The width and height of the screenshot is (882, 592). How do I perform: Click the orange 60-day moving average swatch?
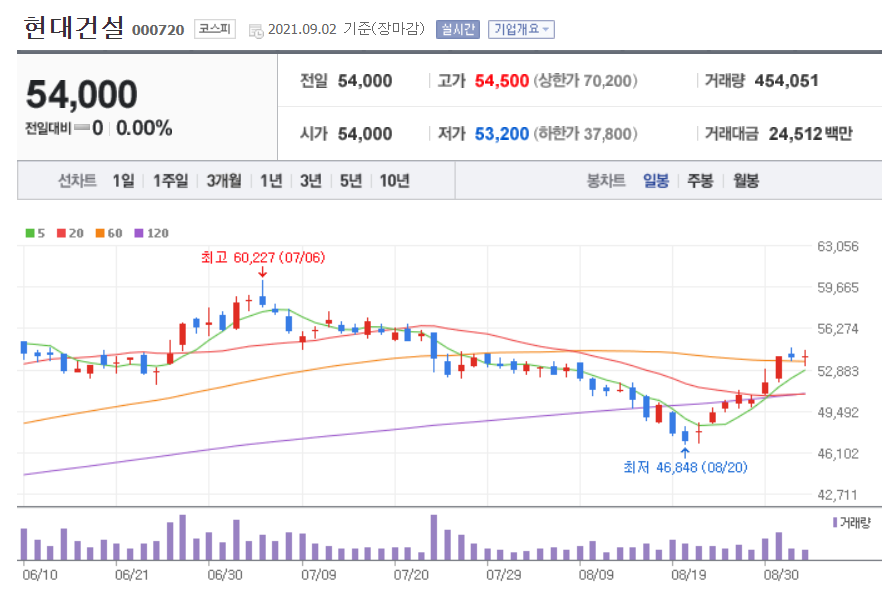click(100, 233)
